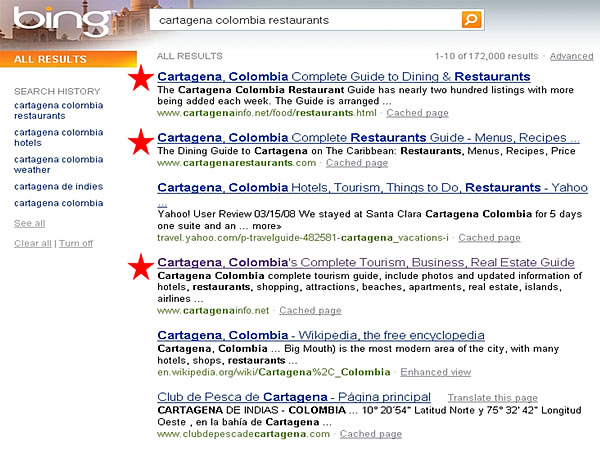
Task: Click 'Enhanced view' for the Wikipedia result
Action: 435,372
